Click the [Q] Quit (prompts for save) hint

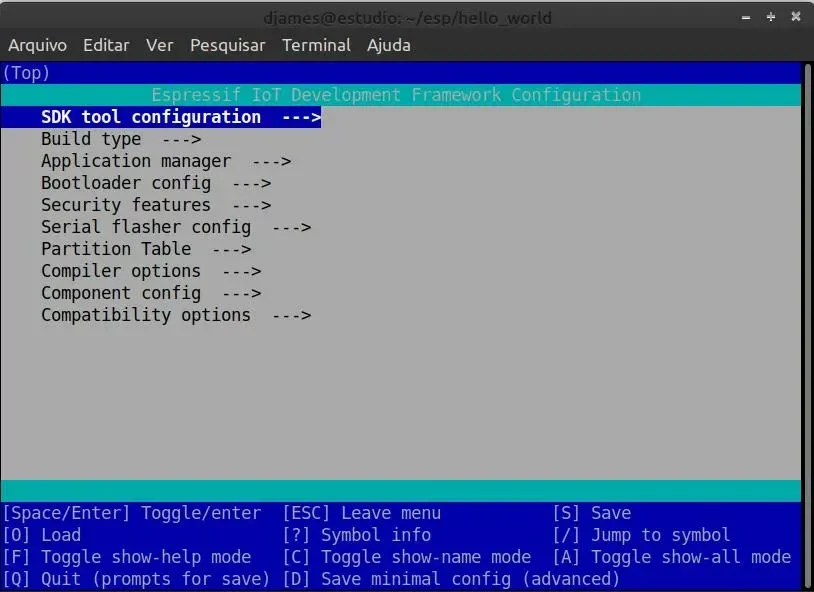coord(136,579)
